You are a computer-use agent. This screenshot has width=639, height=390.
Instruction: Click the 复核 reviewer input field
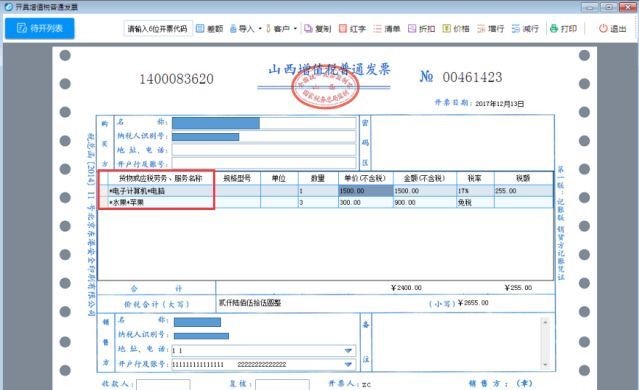click(x=282, y=384)
